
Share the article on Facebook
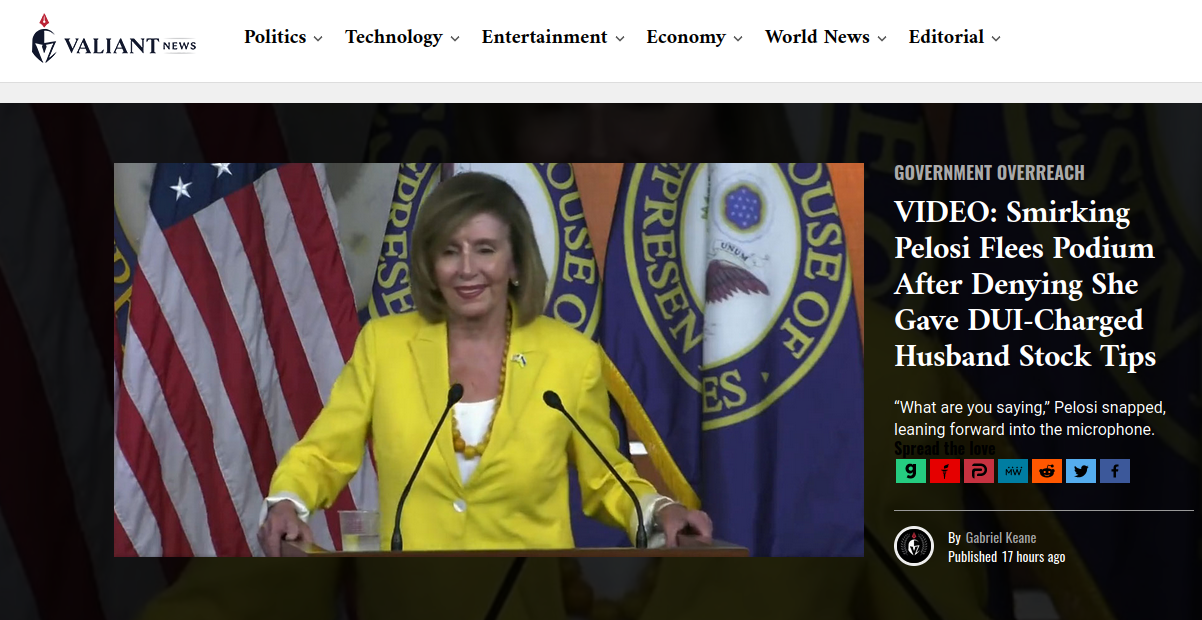tap(1115, 471)
